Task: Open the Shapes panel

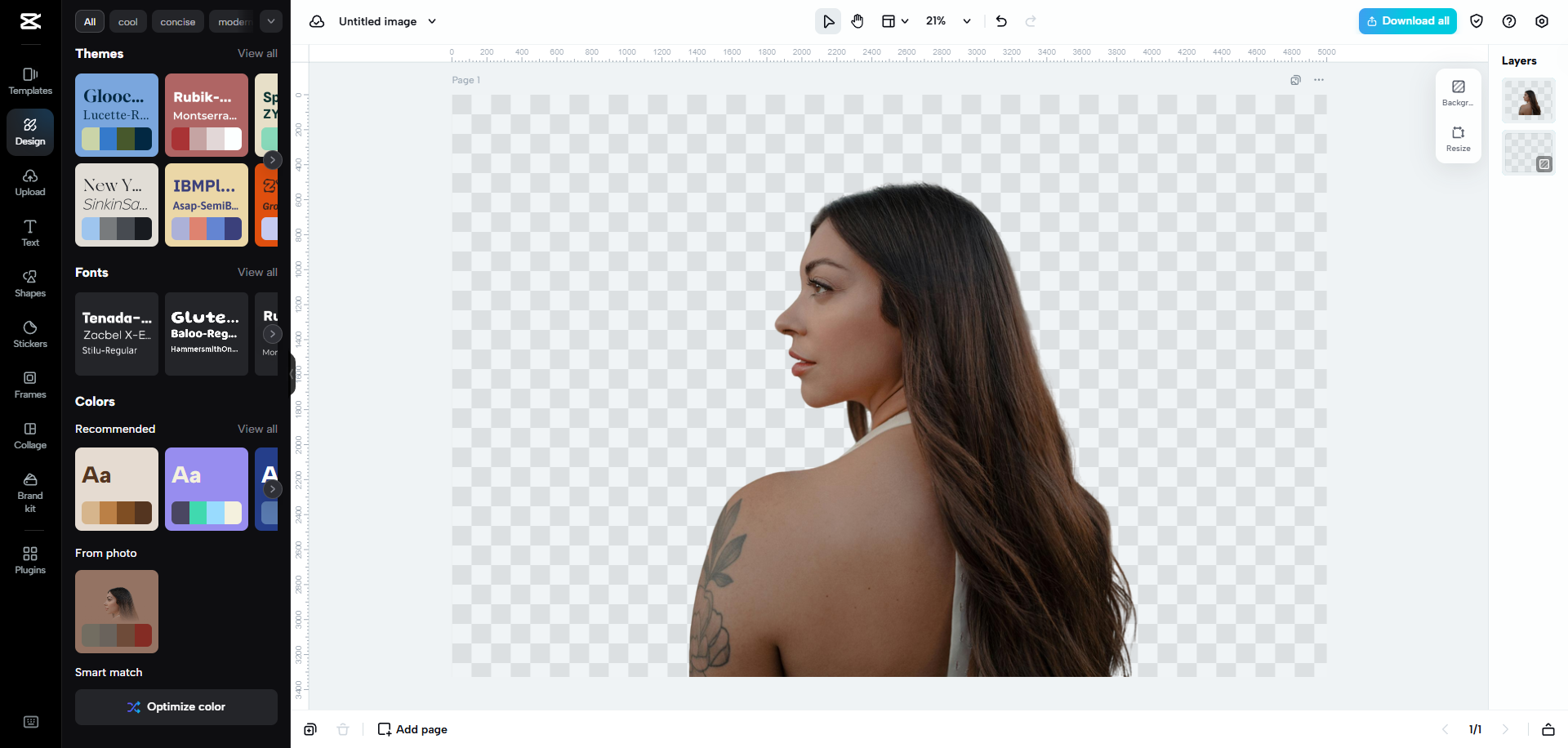Action: (29, 283)
